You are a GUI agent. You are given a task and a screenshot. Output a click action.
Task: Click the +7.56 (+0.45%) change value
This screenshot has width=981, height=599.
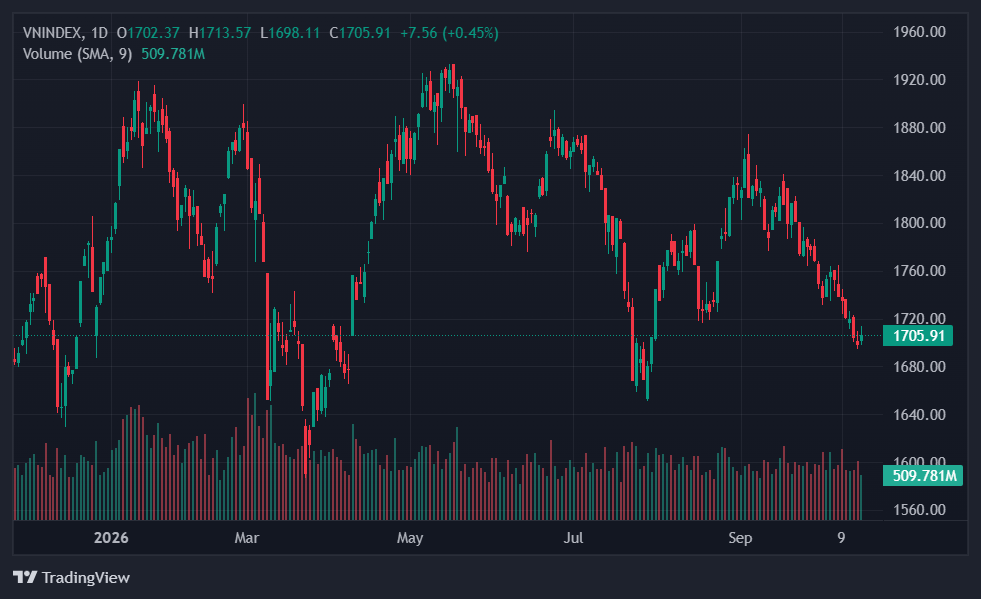coord(449,33)
